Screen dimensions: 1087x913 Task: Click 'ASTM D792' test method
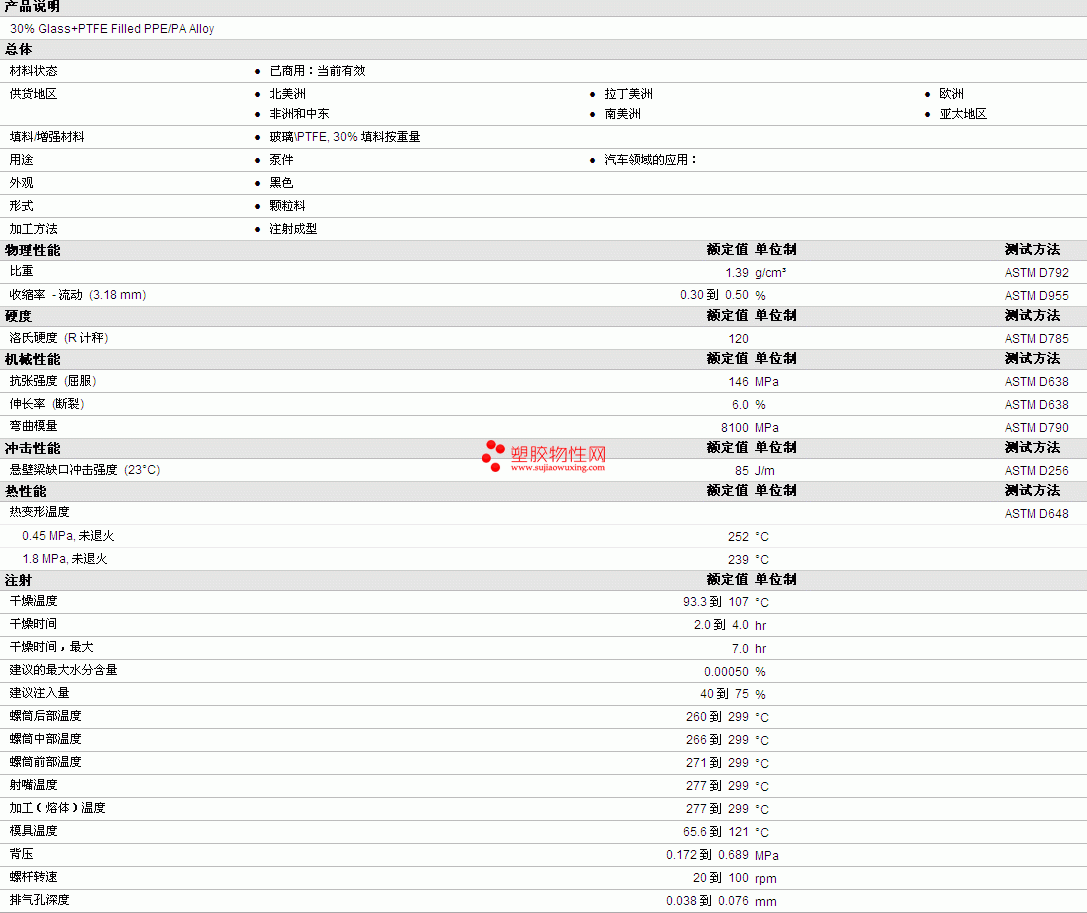(x=1036, y=272)
